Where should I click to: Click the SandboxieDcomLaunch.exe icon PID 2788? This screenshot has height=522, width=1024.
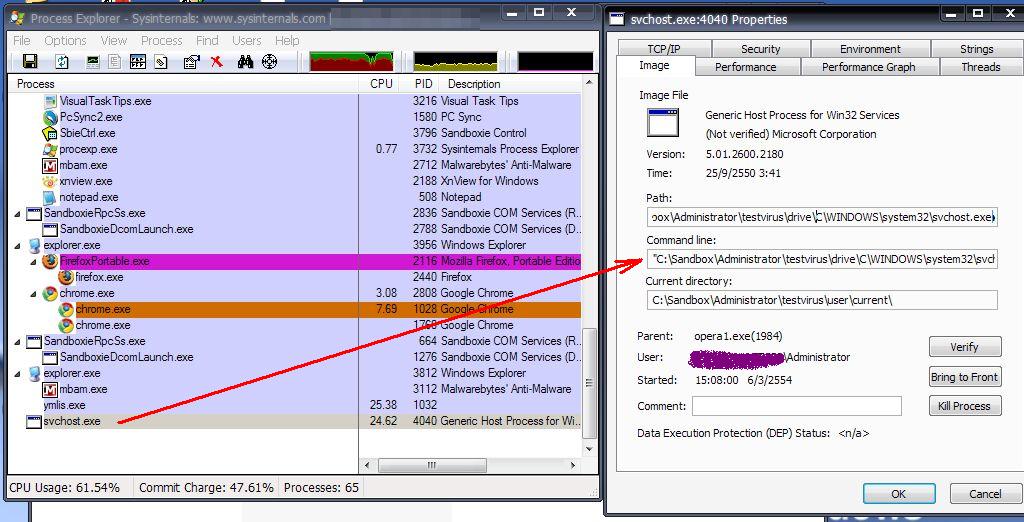coord(50,229)
